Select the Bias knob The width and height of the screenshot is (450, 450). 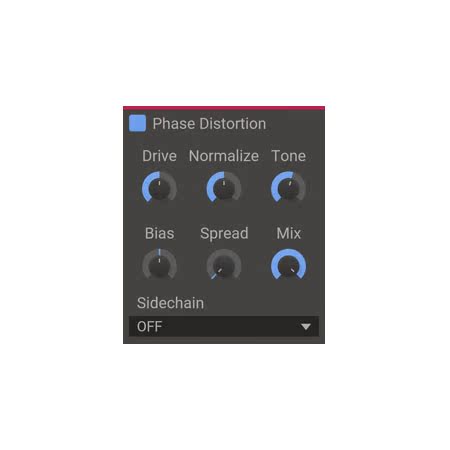pyautogui.click(x=159, y=264)
